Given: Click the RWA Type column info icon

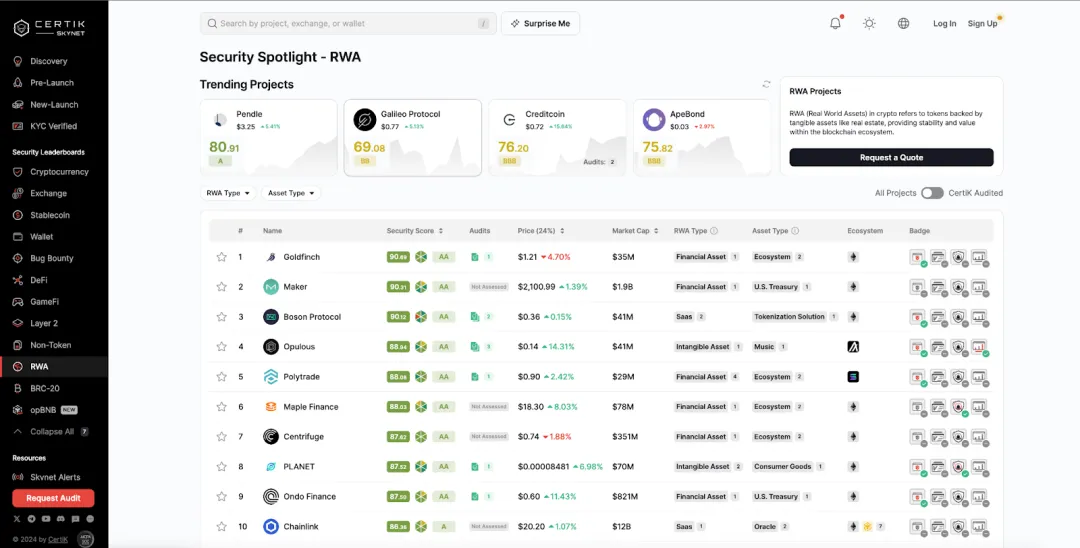Looking at the screenshot, I should (714, 231).
